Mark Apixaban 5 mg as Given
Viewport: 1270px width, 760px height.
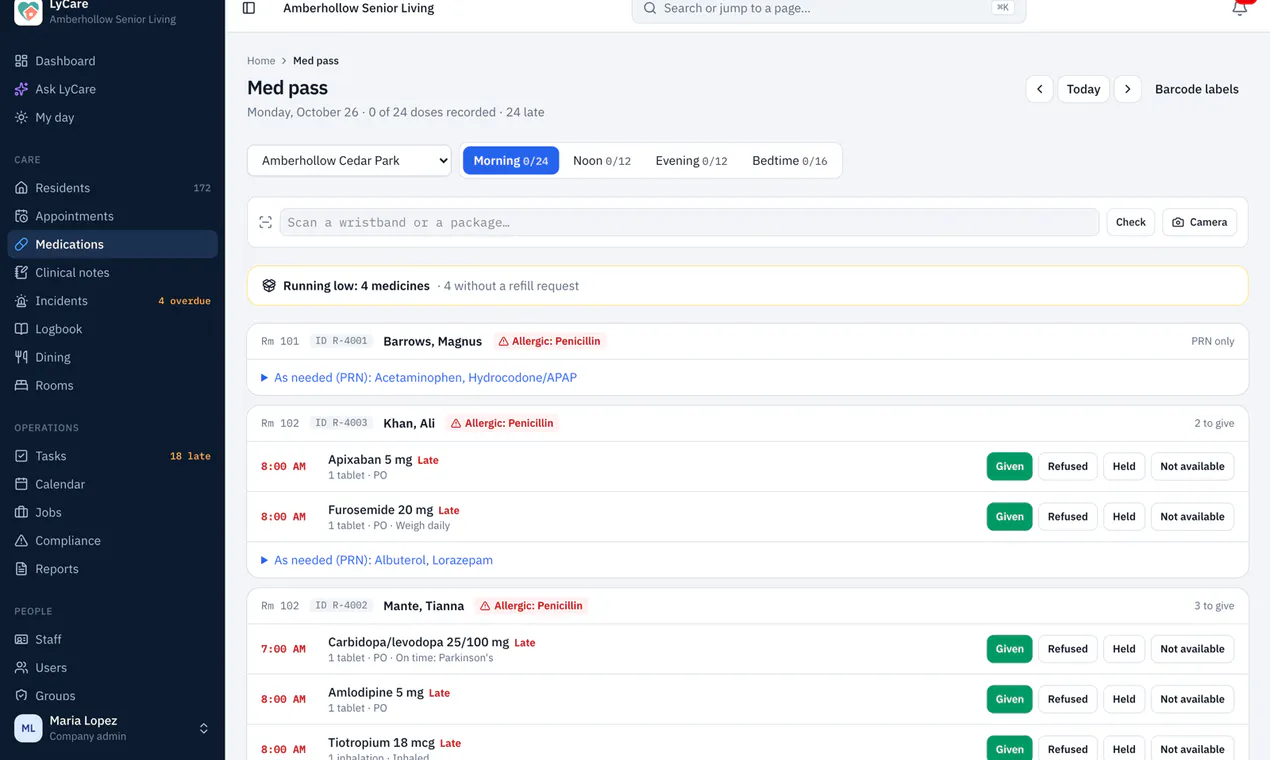(x=1009, y=466)
